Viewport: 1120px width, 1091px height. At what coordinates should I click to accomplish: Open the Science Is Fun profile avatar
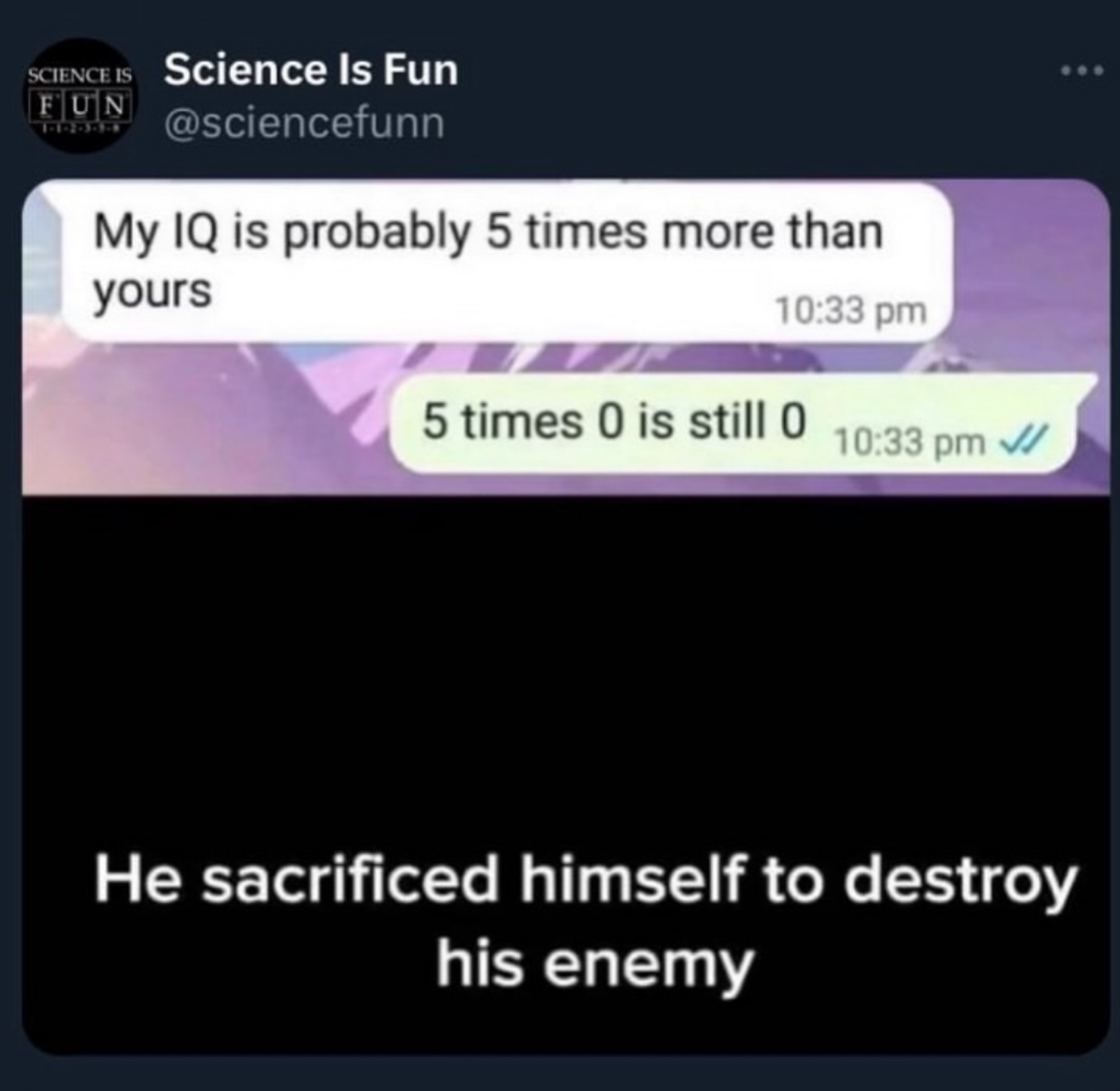[x=80, y=95]
